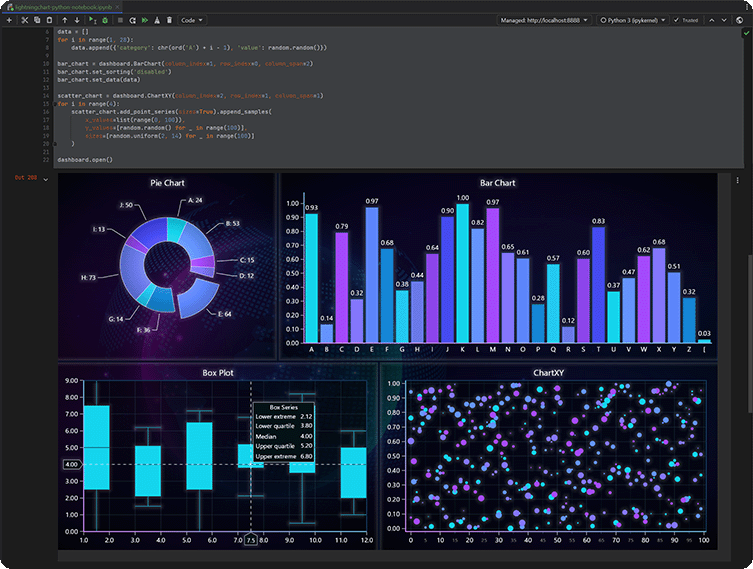Add a new cell with the plus icon
Image resolution: width=753 pixels, height=569 pixels.
(9, 20)
